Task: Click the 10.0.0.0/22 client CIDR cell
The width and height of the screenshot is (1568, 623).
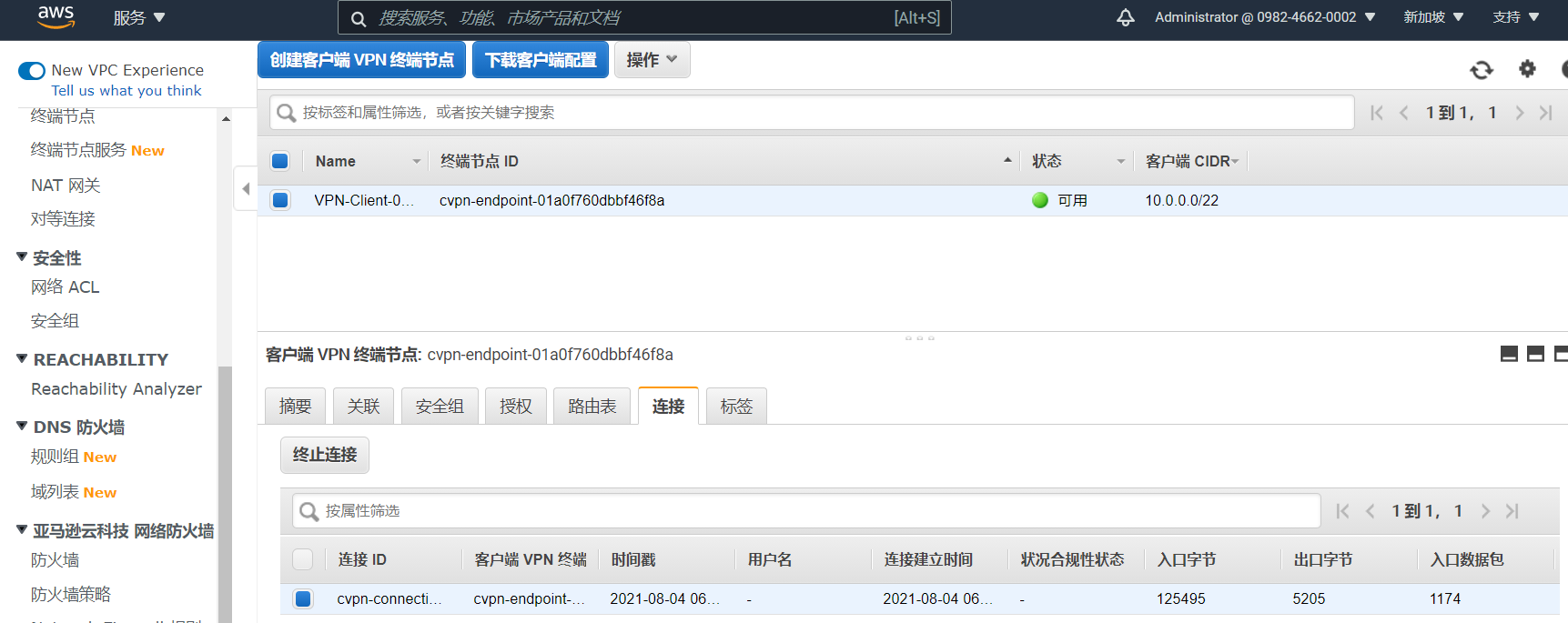Action: pyautogui.click(x=1181, y=200)
